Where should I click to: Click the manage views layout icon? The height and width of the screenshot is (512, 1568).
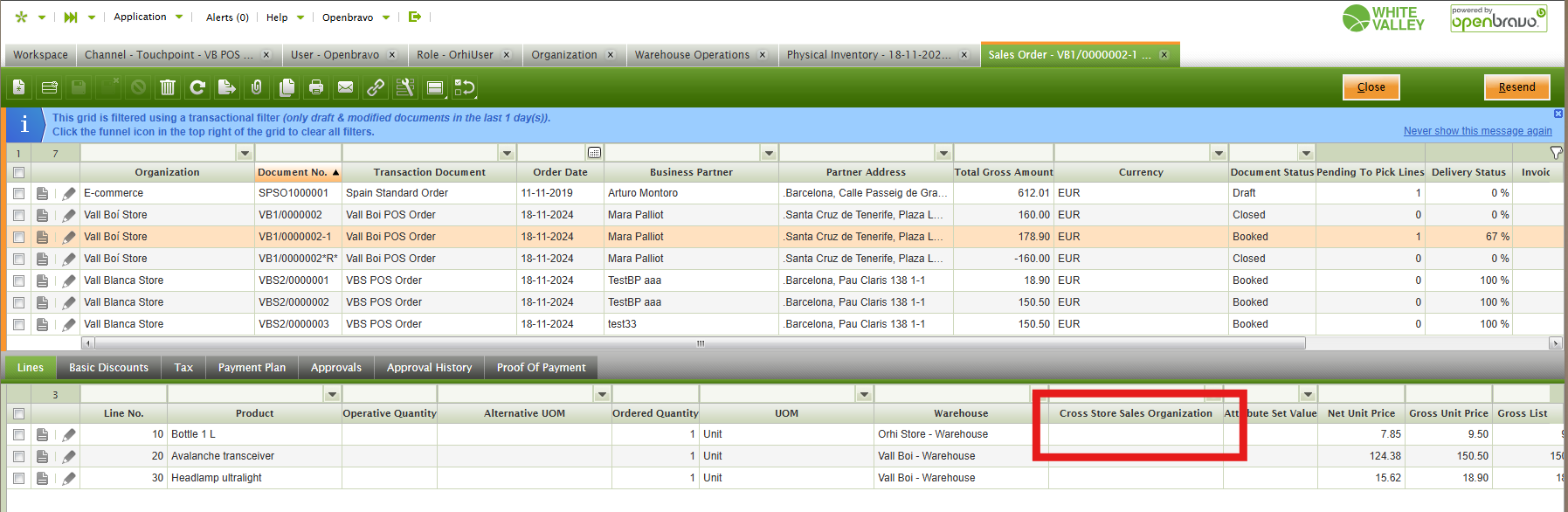[435, 87]
